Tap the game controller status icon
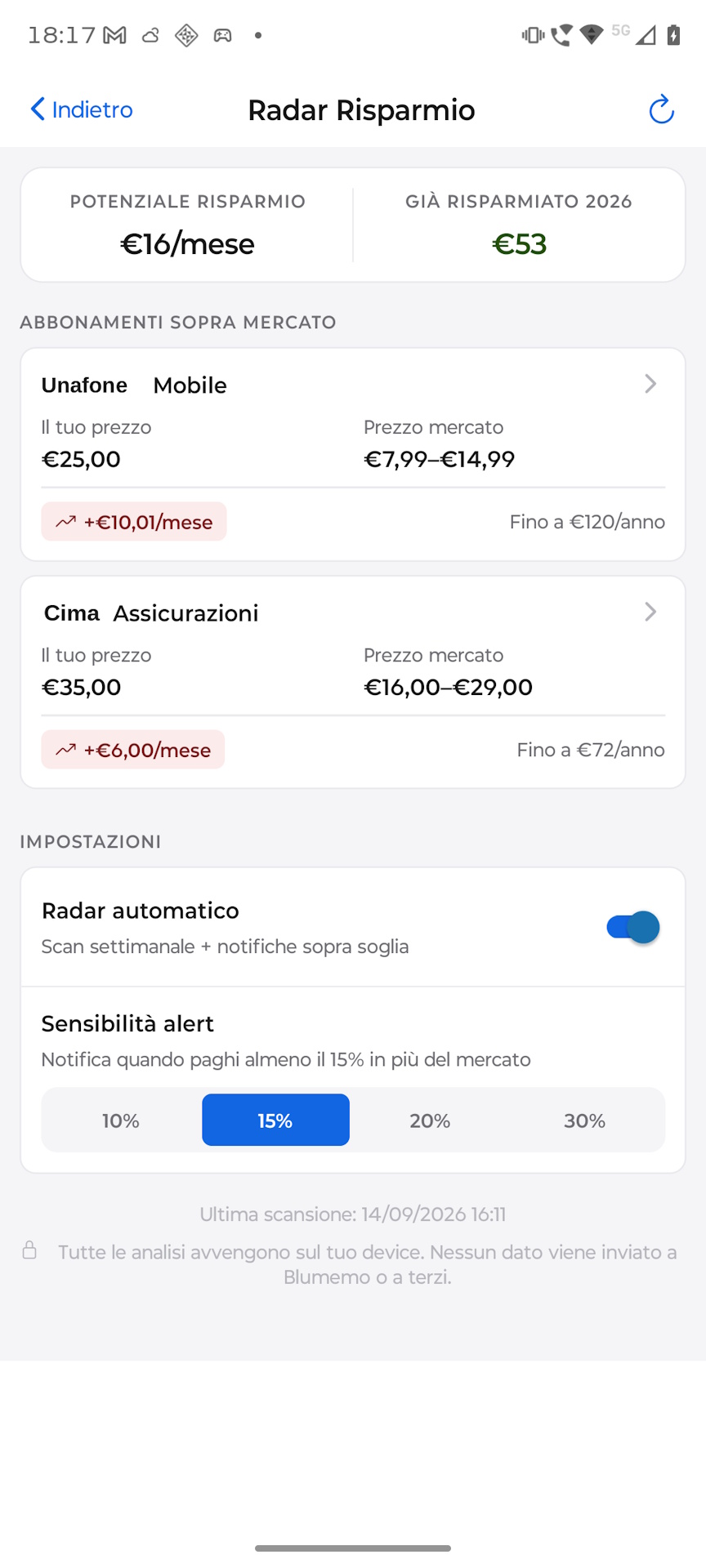Screen dimensions: 706x1568 (222, 35)
